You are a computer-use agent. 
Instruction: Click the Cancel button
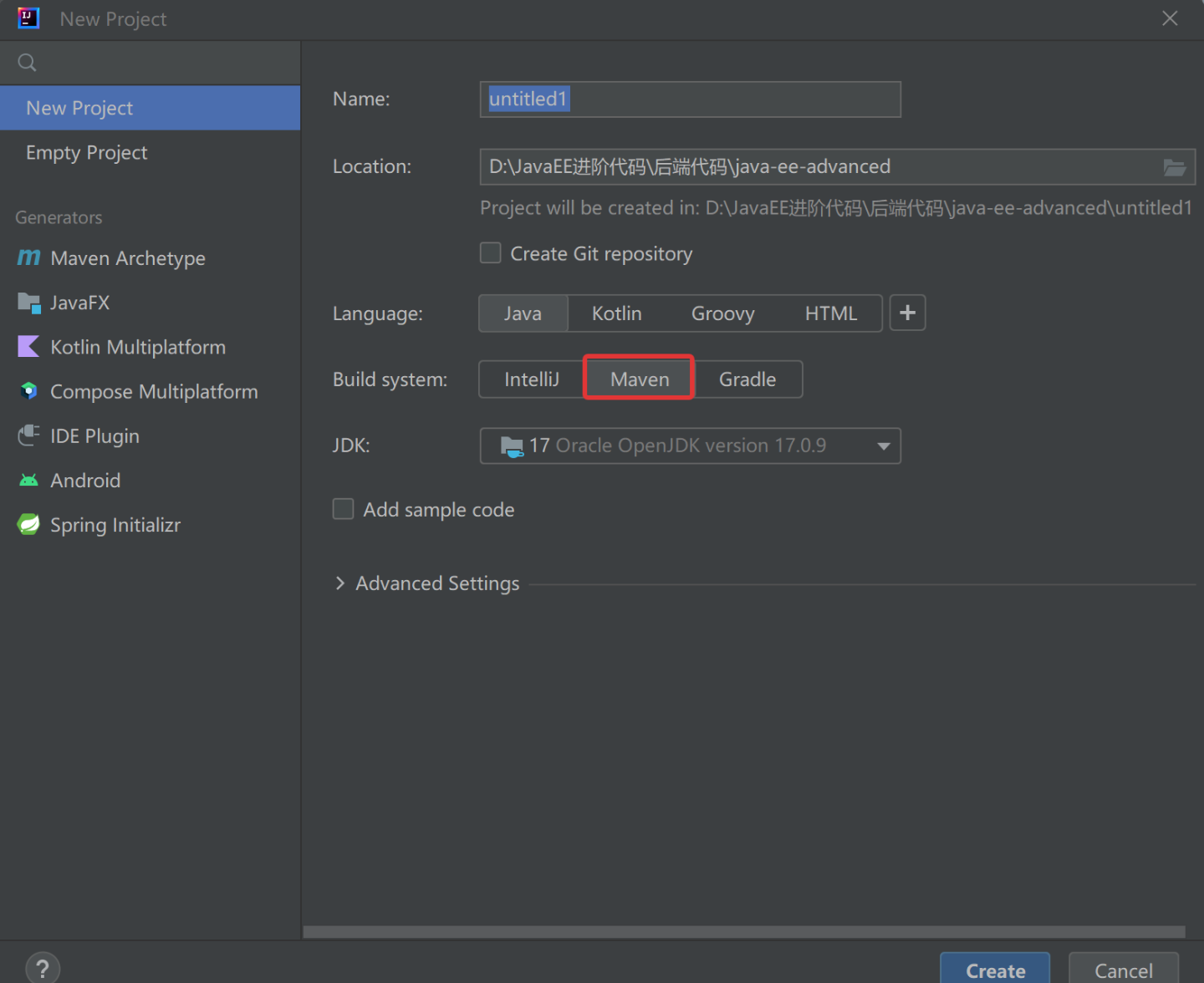point(1124,970)
